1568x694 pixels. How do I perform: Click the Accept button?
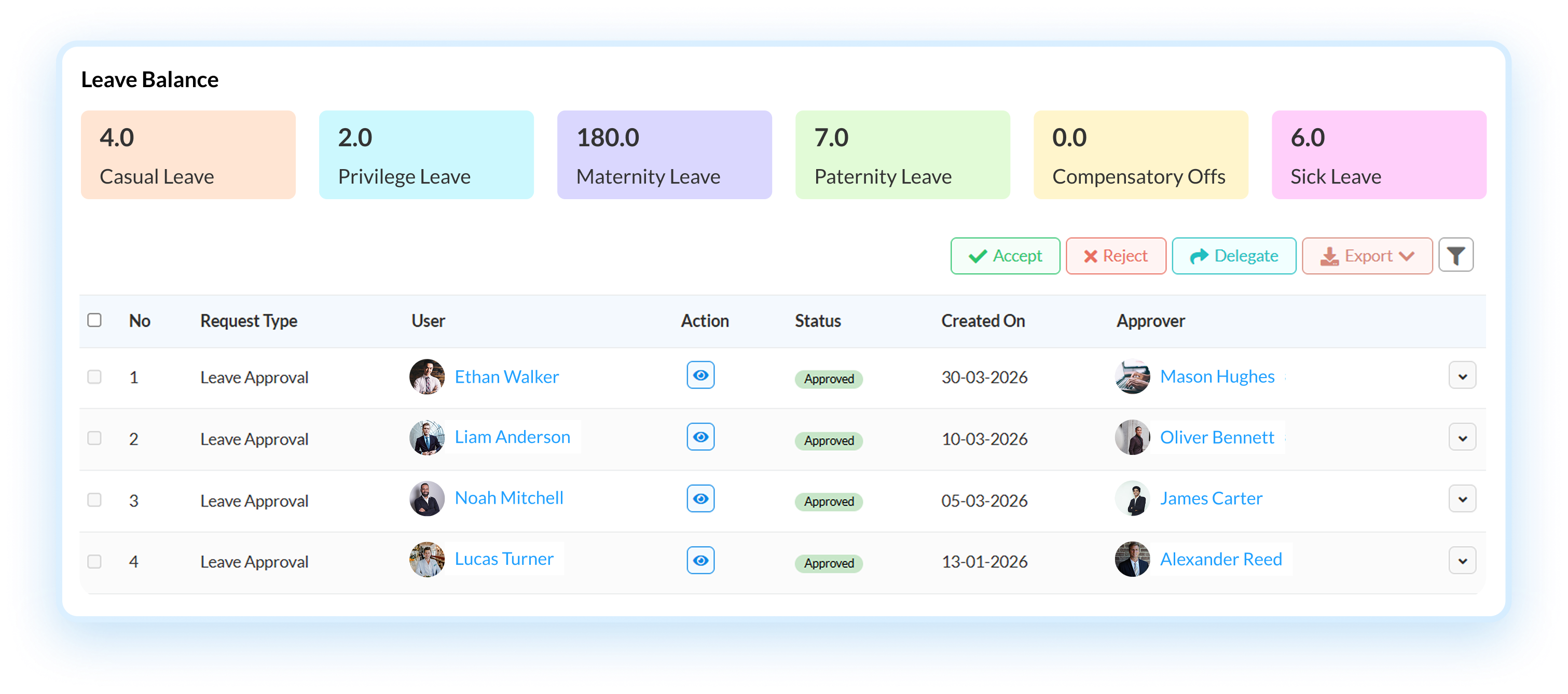point(1005,256)
